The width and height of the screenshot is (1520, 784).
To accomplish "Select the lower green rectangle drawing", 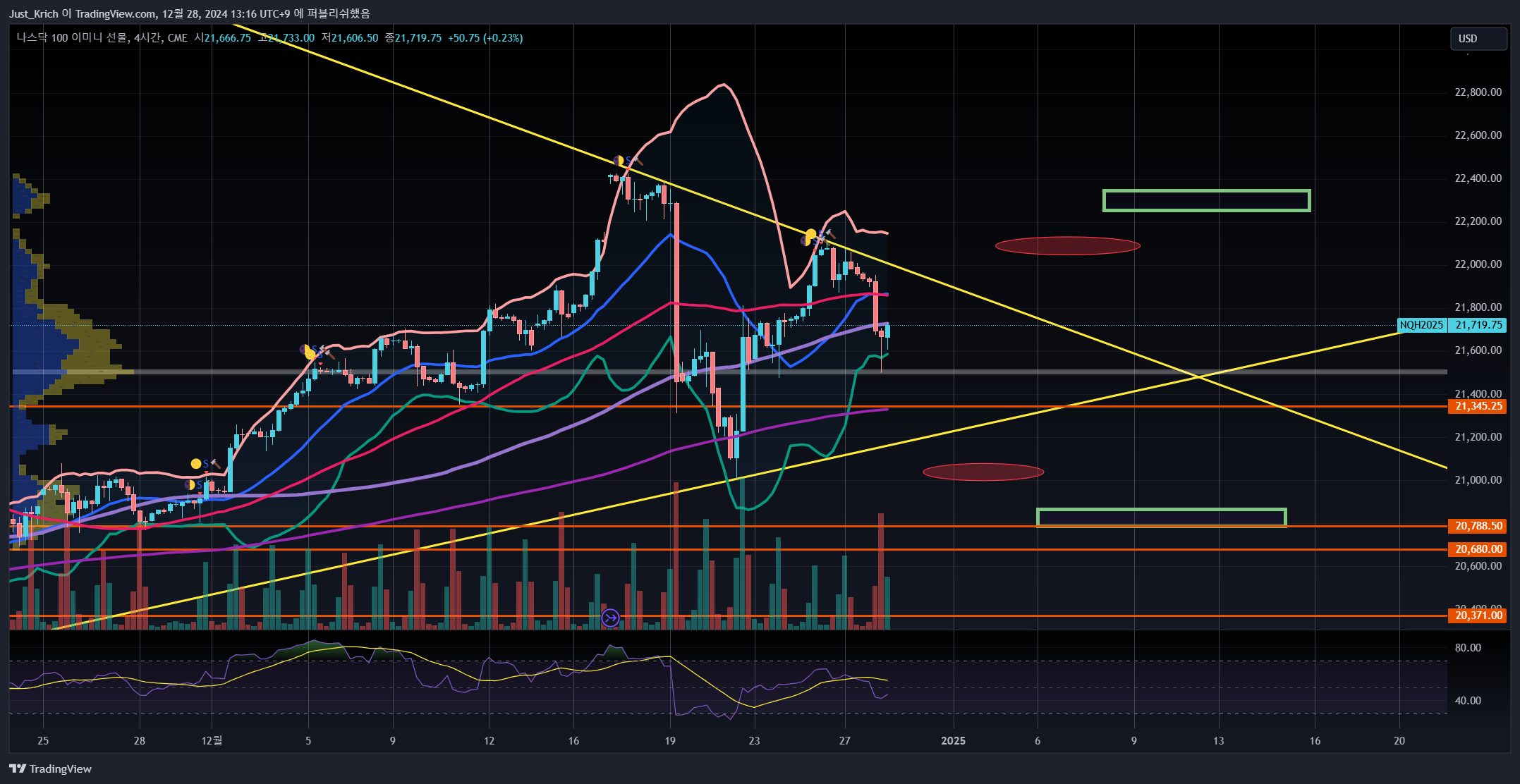I will (1162, 517).
